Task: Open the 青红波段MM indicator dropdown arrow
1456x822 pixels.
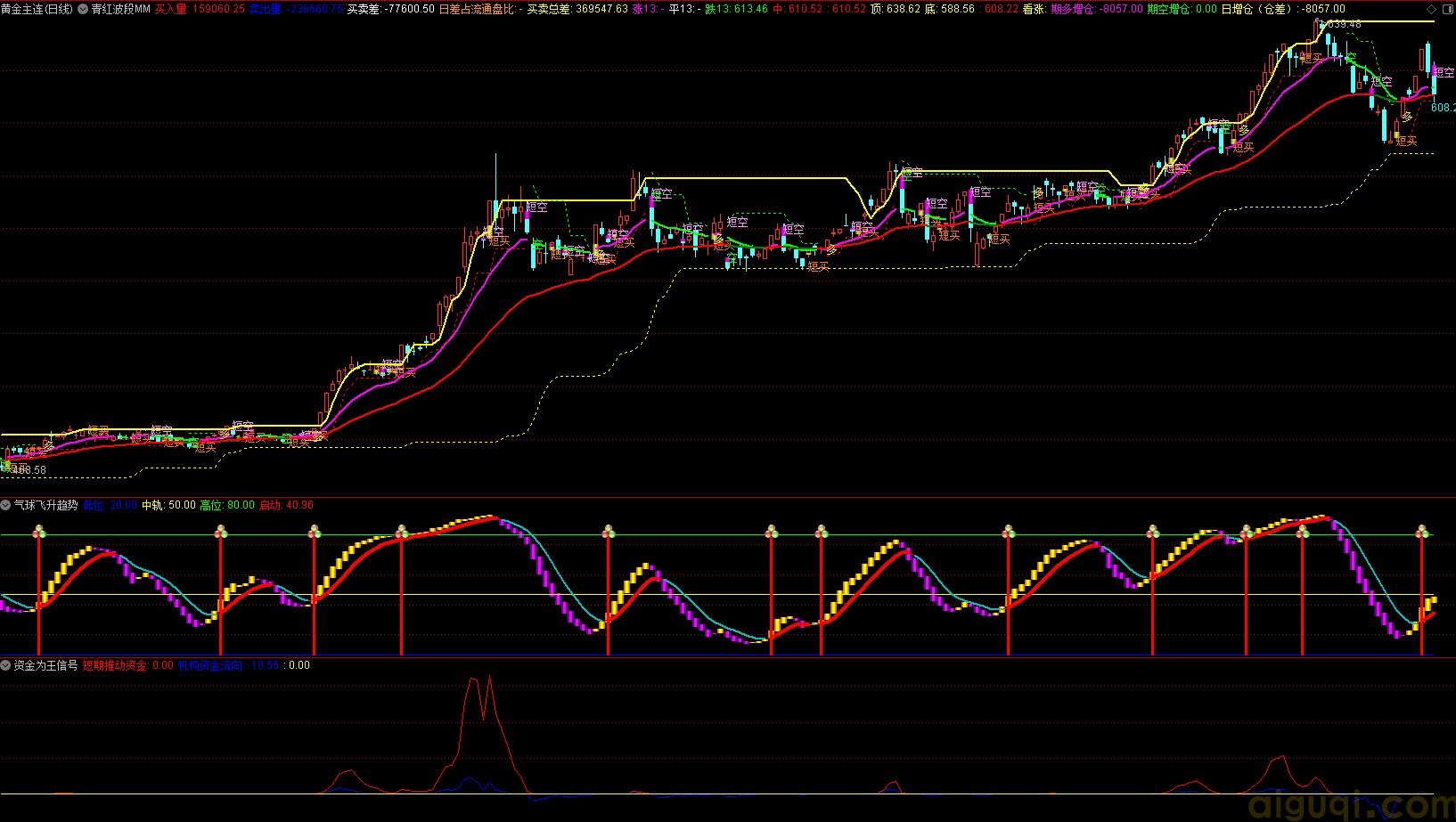Action: point(83,9)
